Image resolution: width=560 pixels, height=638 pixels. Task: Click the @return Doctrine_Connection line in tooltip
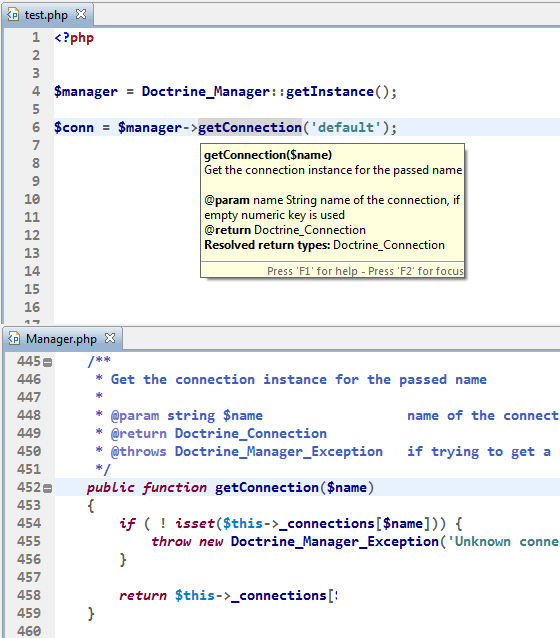click(x=285, y=230)
